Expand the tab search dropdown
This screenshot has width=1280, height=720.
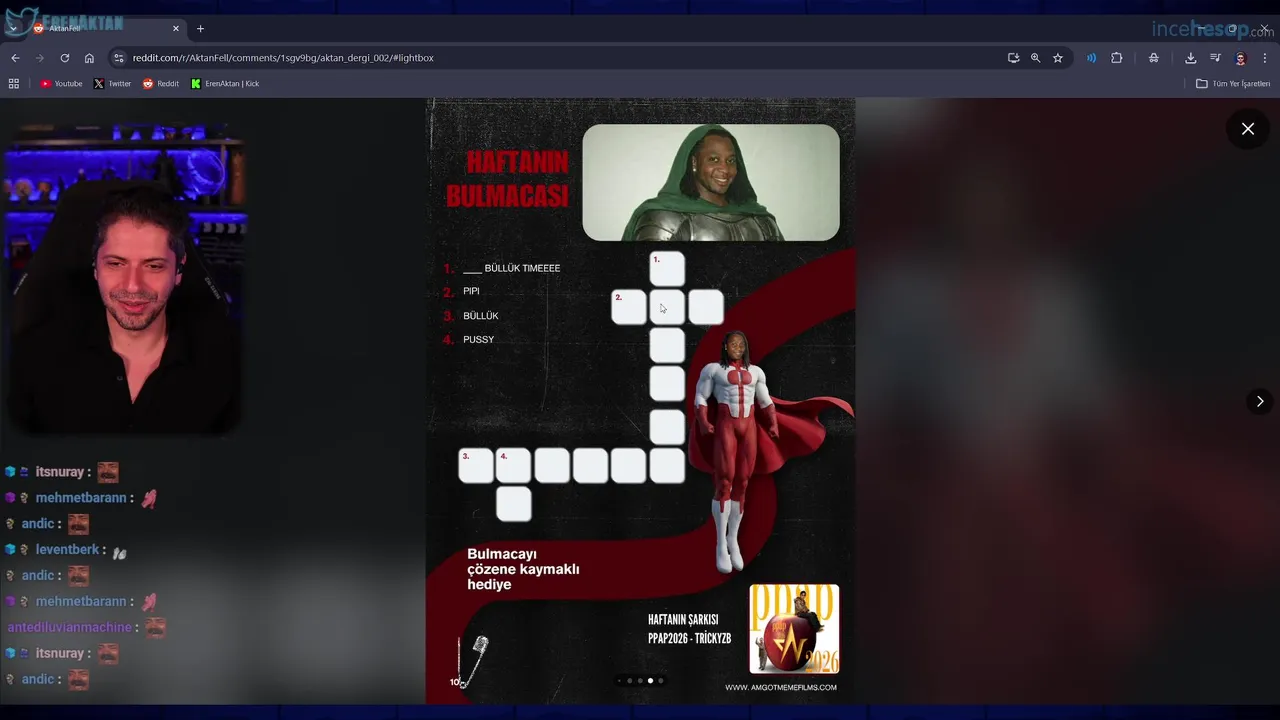(x=12, y=28)
